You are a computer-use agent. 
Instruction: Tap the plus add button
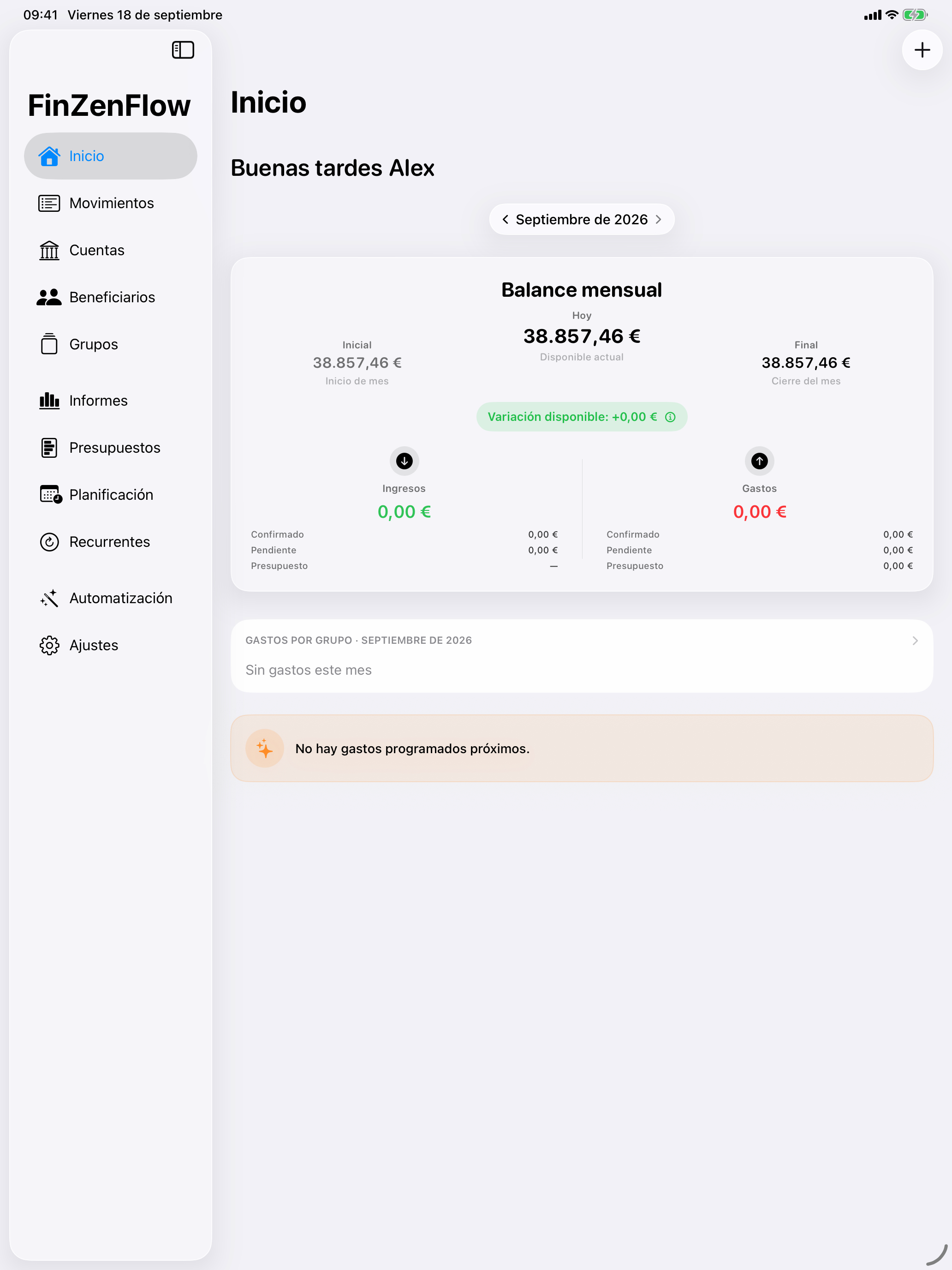coord(922,50)
